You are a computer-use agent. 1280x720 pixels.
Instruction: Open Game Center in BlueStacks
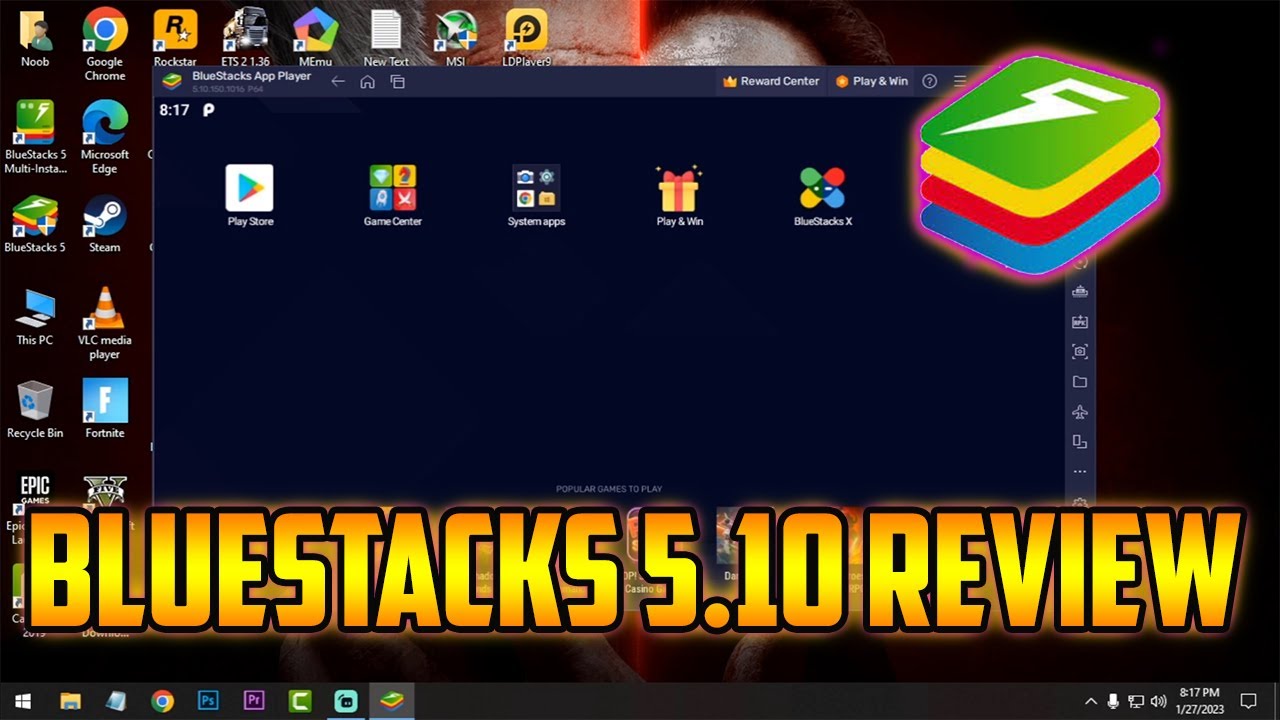[392, 196]
